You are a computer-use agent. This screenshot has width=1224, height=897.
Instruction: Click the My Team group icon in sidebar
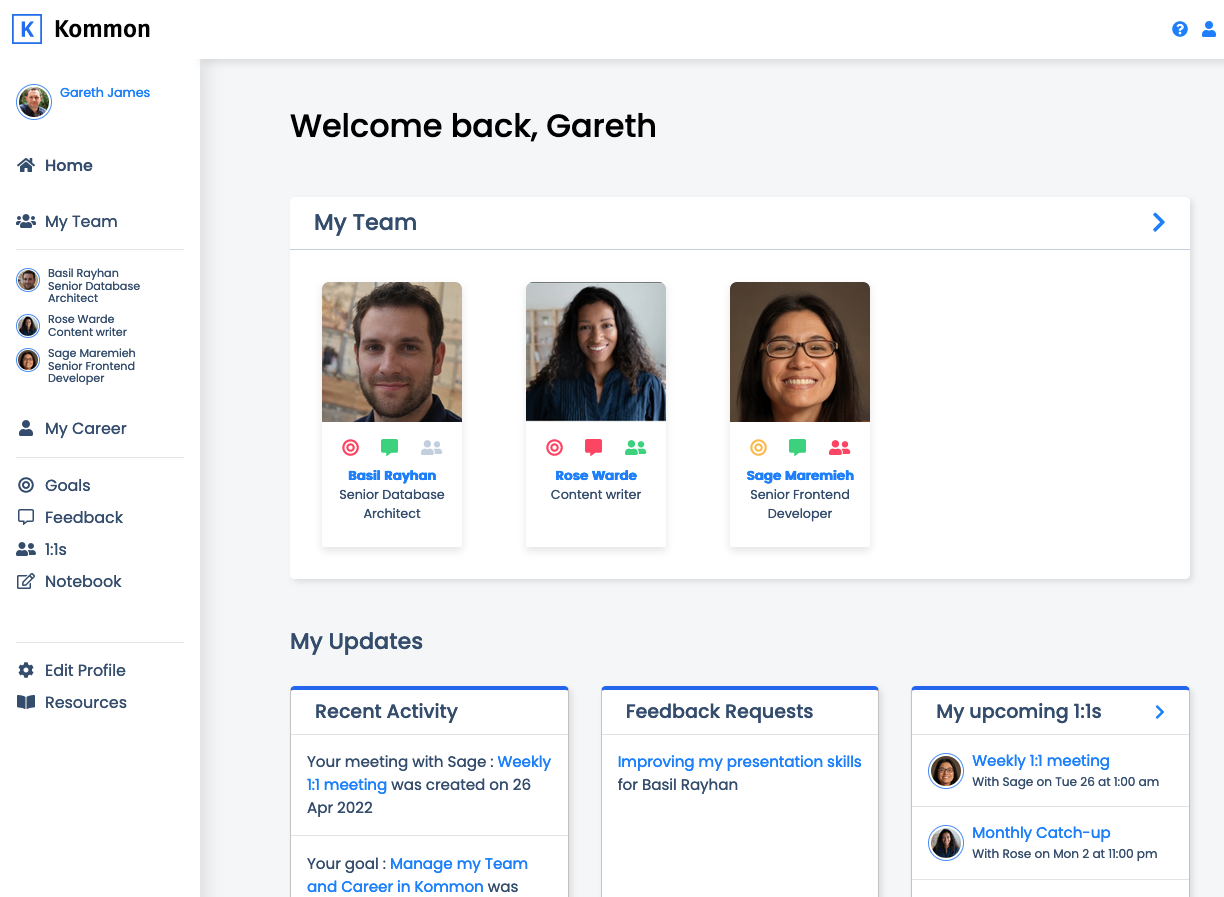(26, 221)
